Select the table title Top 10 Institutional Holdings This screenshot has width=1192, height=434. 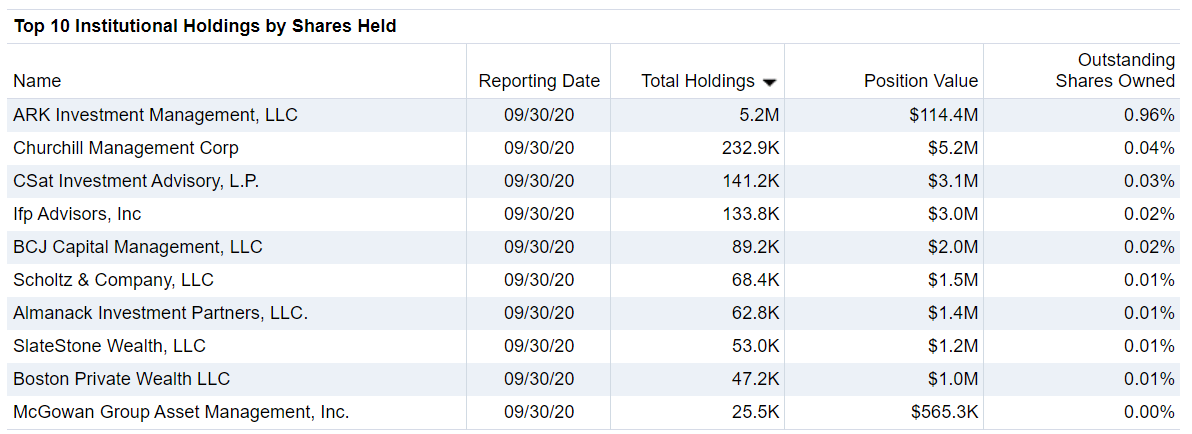click(204, 27)
